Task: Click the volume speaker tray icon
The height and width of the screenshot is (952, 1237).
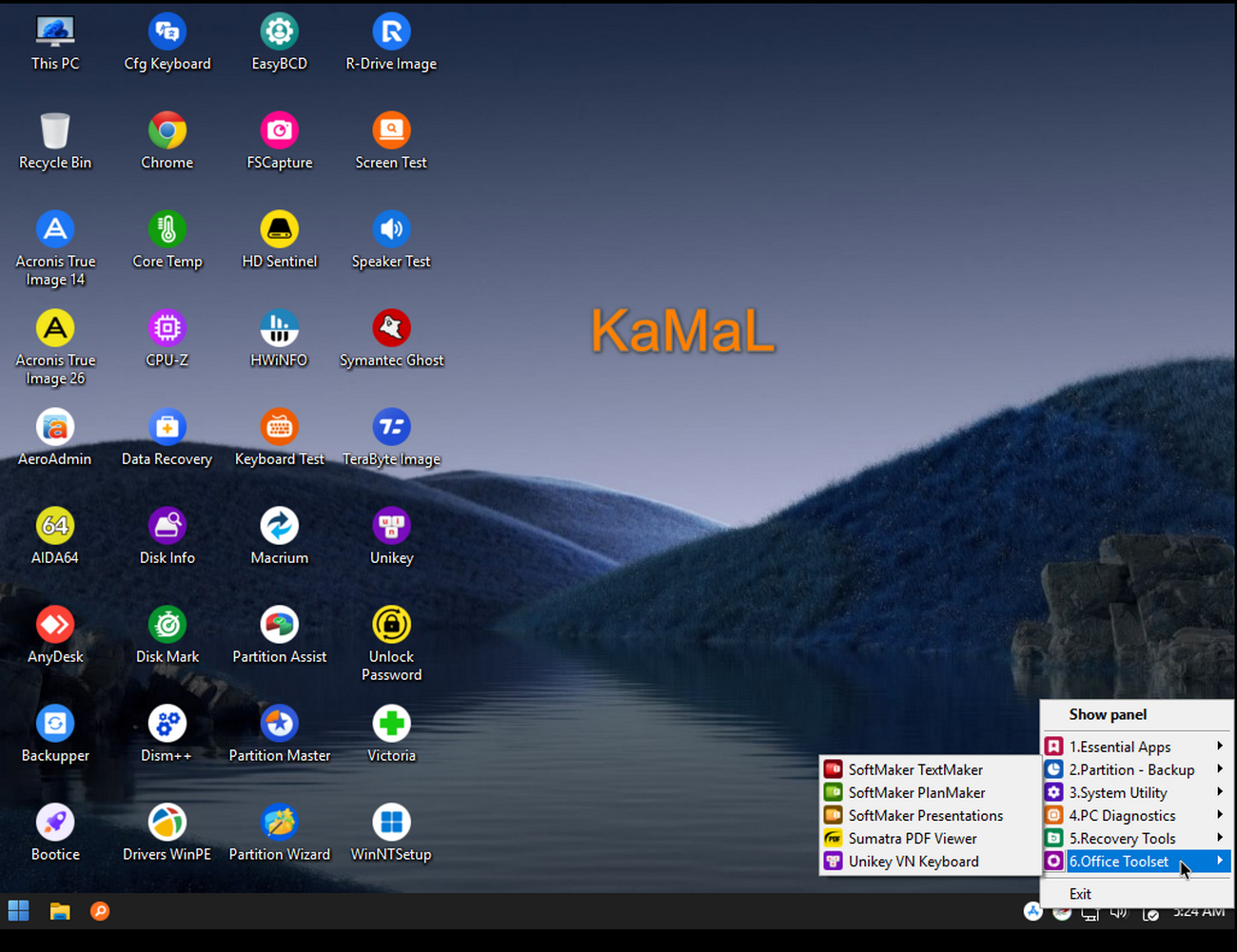Action: click(1119, 912)
